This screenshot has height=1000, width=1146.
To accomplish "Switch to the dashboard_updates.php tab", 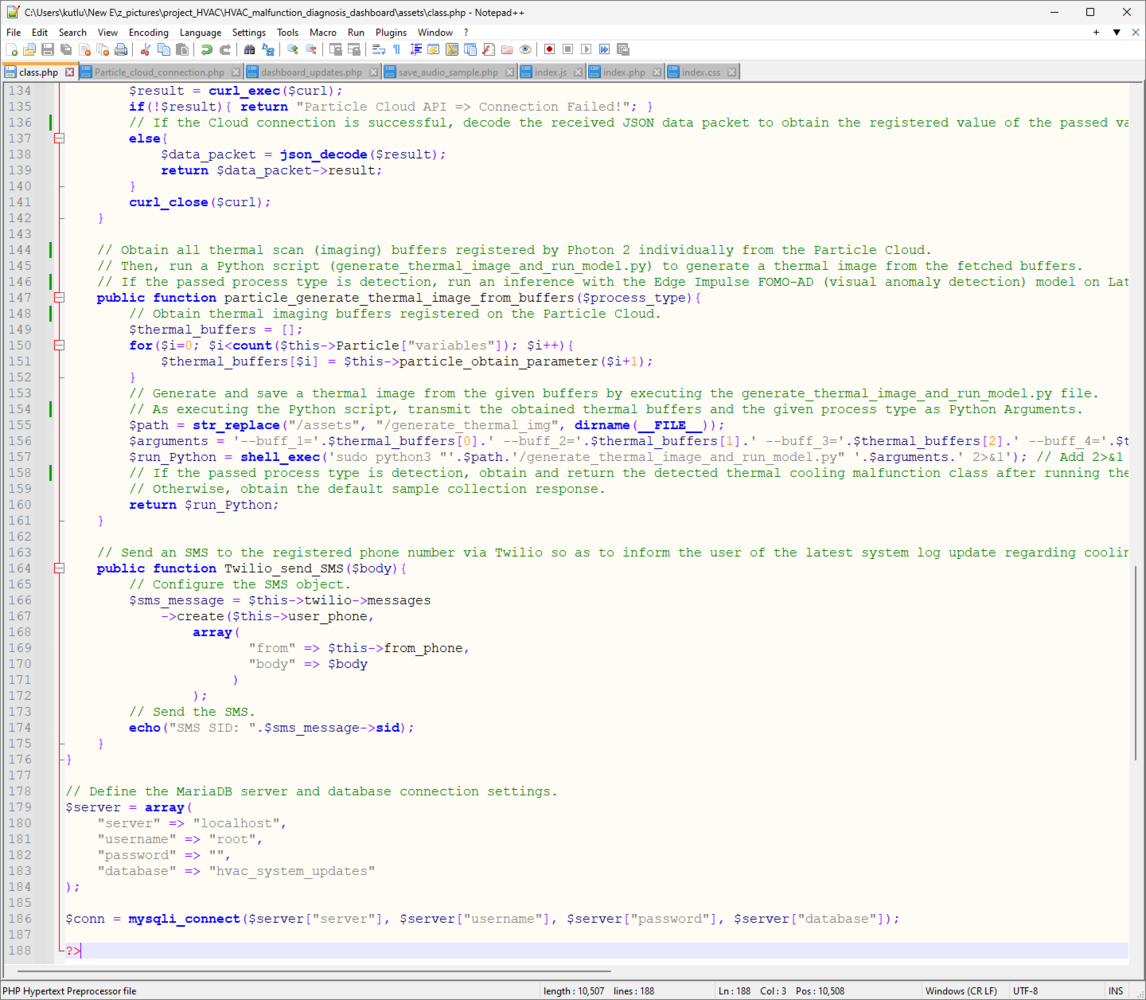I will [x=312, y=72].
